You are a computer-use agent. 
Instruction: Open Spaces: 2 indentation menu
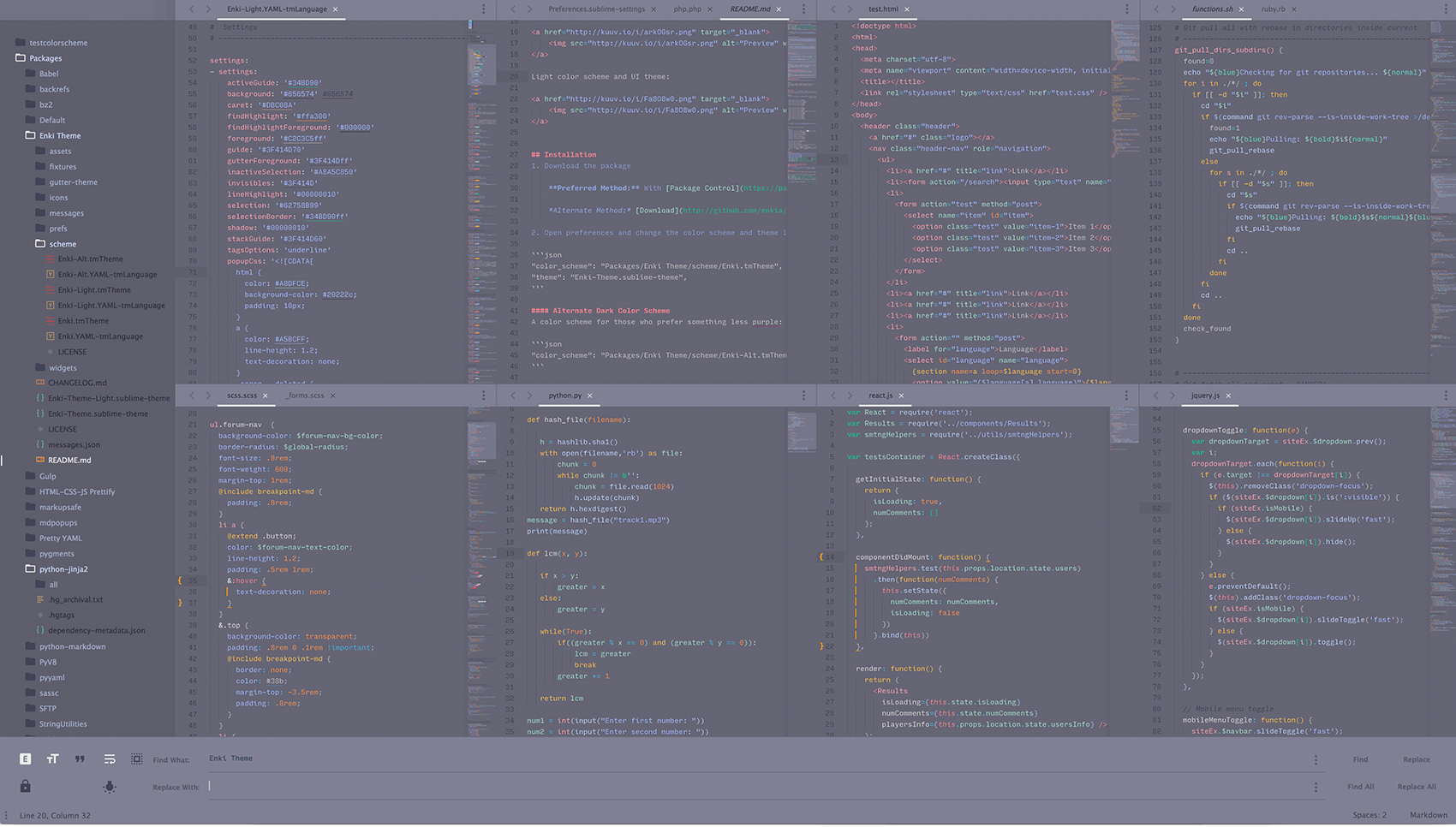(x=1369, y=815)
